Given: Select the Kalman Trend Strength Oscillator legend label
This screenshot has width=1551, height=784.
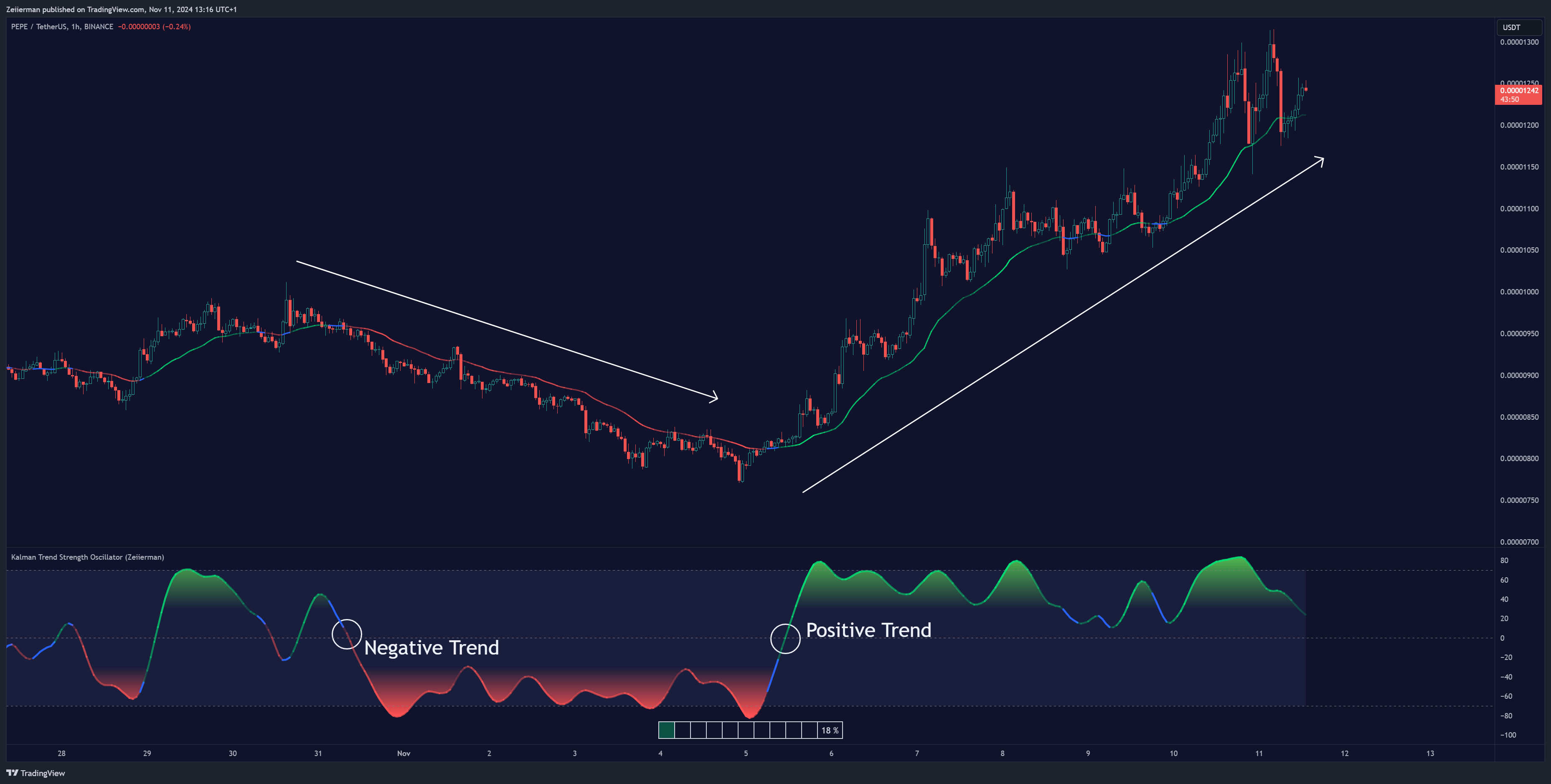Looking at the screenshot, I should click(87, 557).
